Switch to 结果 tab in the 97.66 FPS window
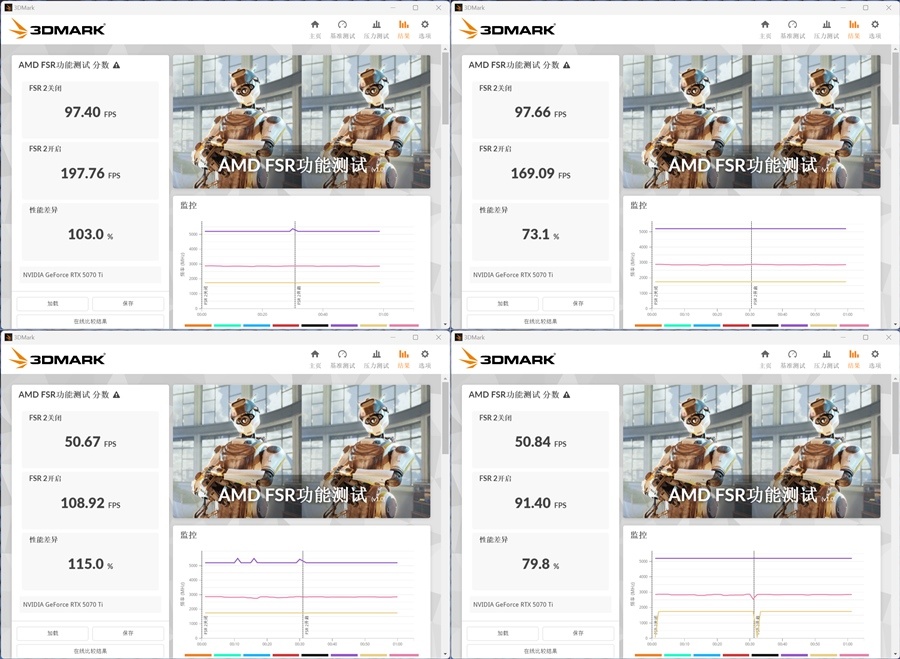 tap(854, 29)
